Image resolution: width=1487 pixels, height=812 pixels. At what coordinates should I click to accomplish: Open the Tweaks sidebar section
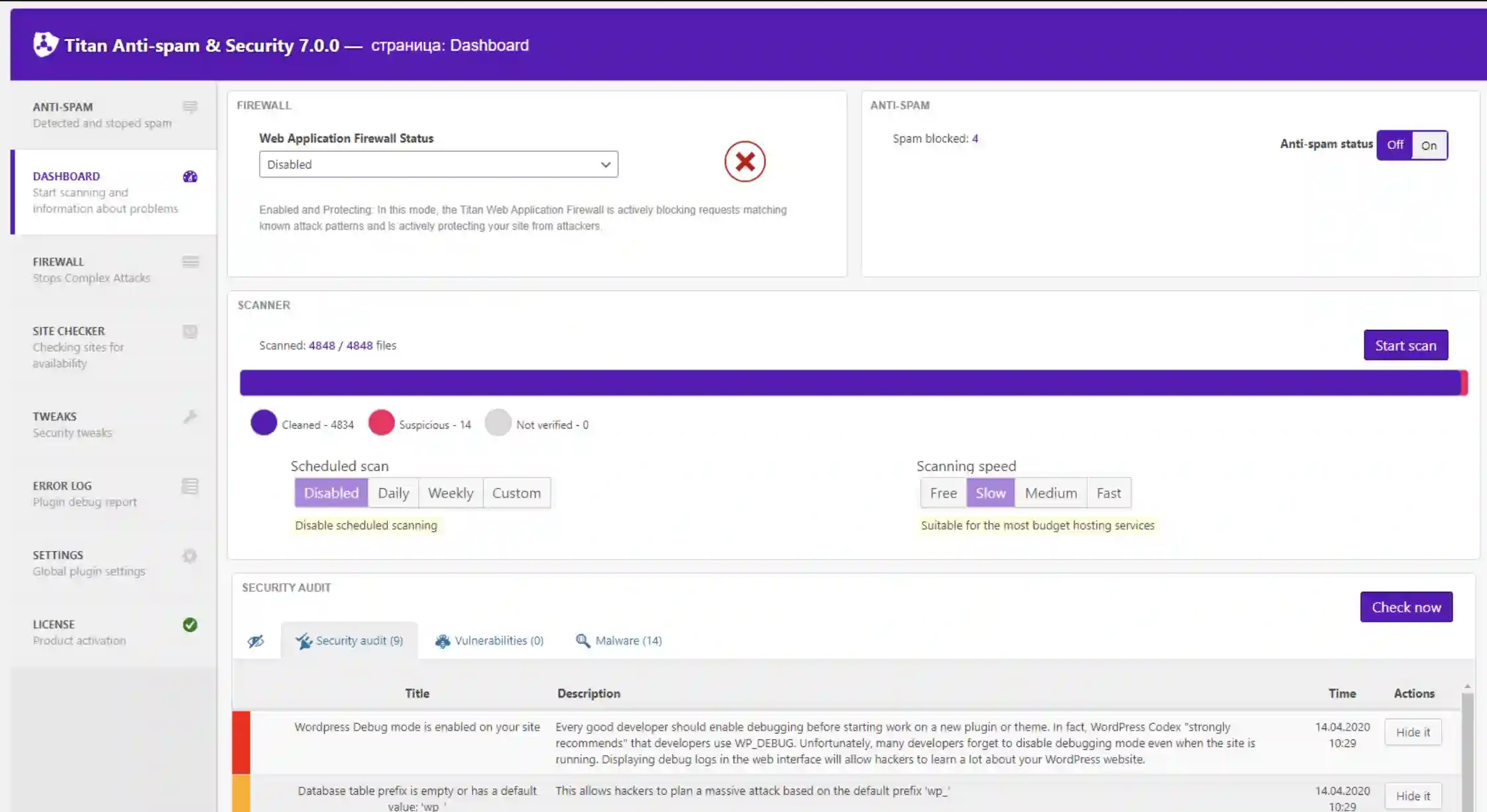(114, 425)
